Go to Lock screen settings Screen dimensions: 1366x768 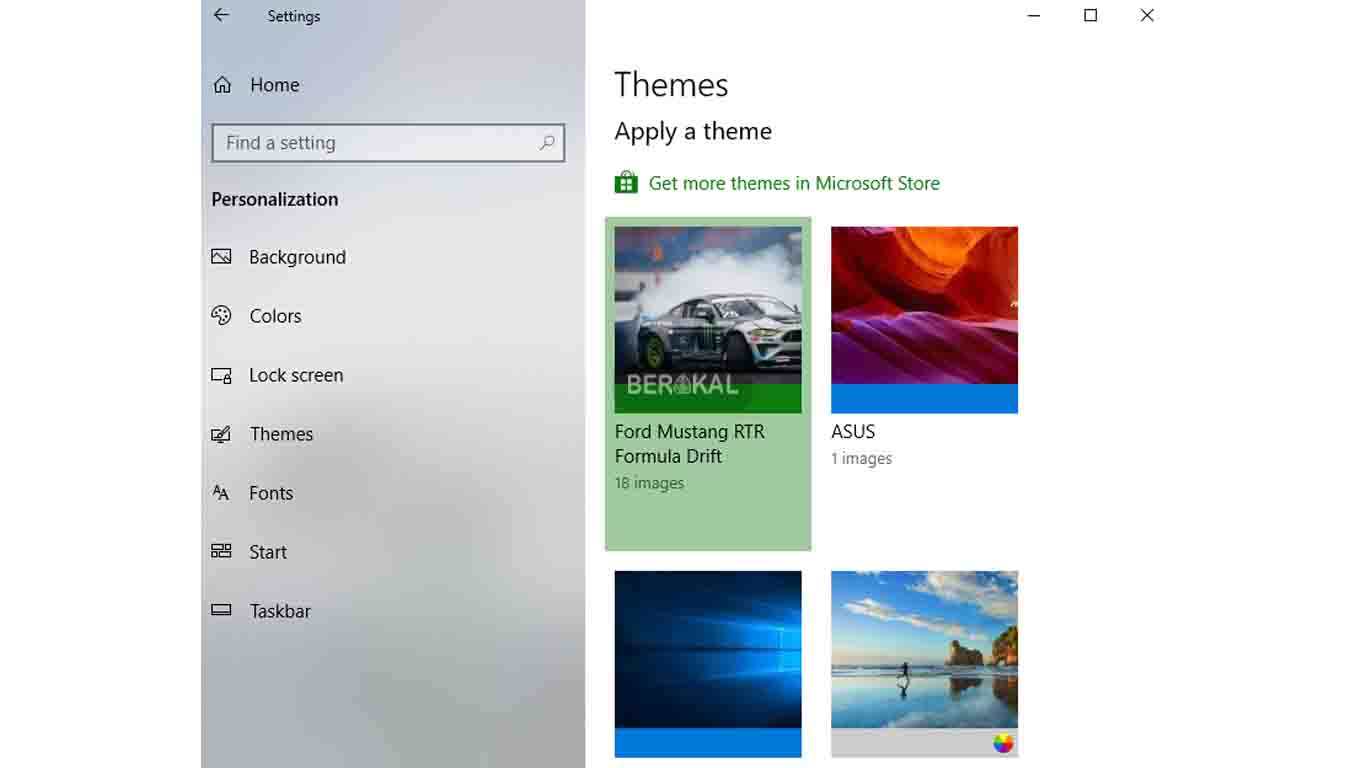(296, 375)
